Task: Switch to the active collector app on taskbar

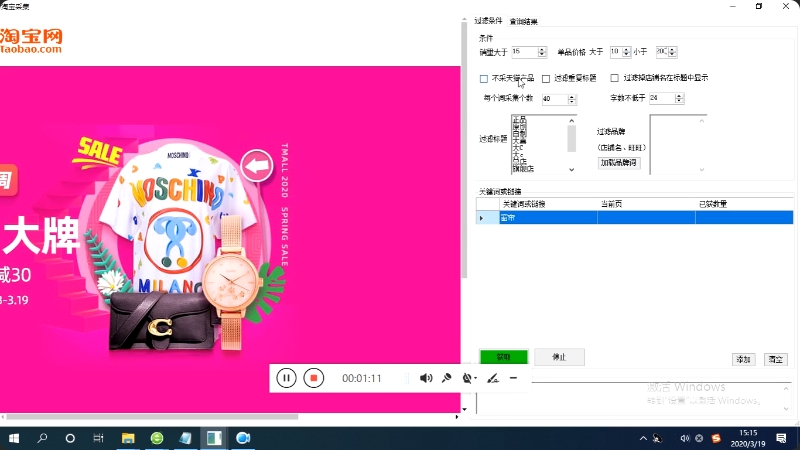Action: click(214, 438)
